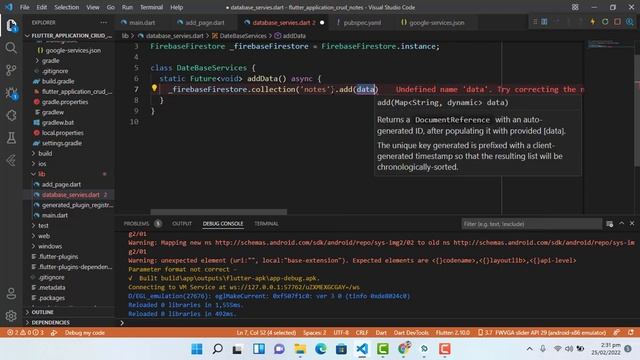Click the notifications bell in status bar

631,333
